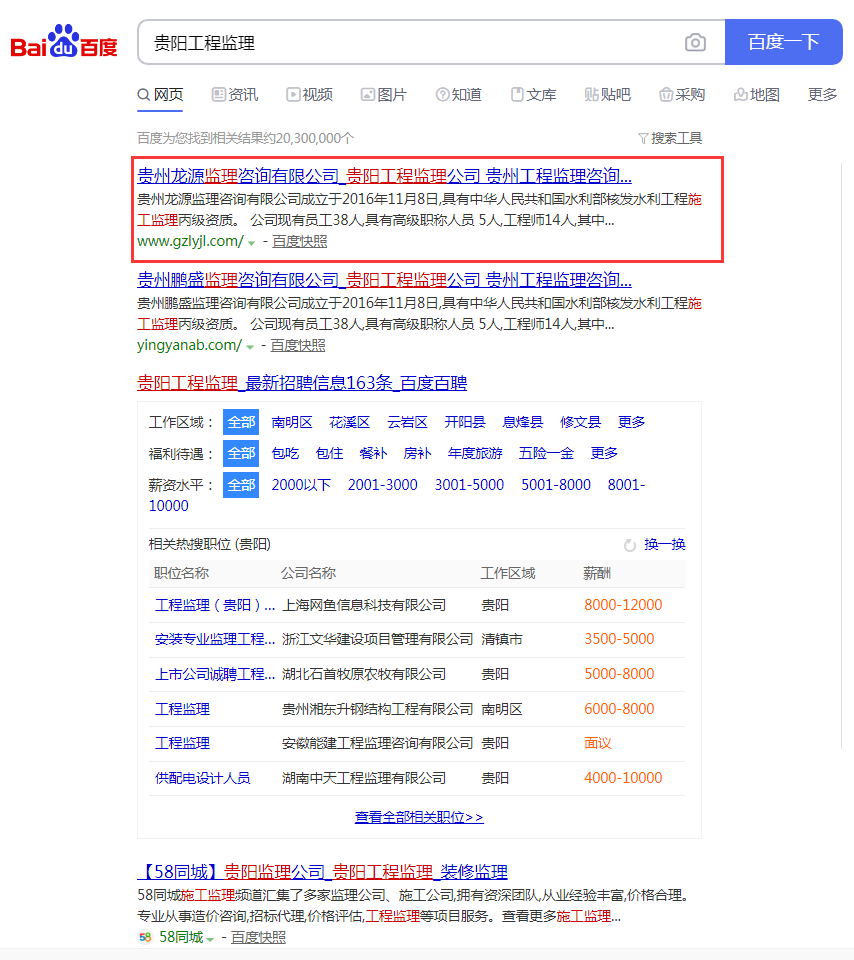The height and width of the screenshot is (960, 854).
Task: Click the camera image search icon
Action: click(695, 42)
